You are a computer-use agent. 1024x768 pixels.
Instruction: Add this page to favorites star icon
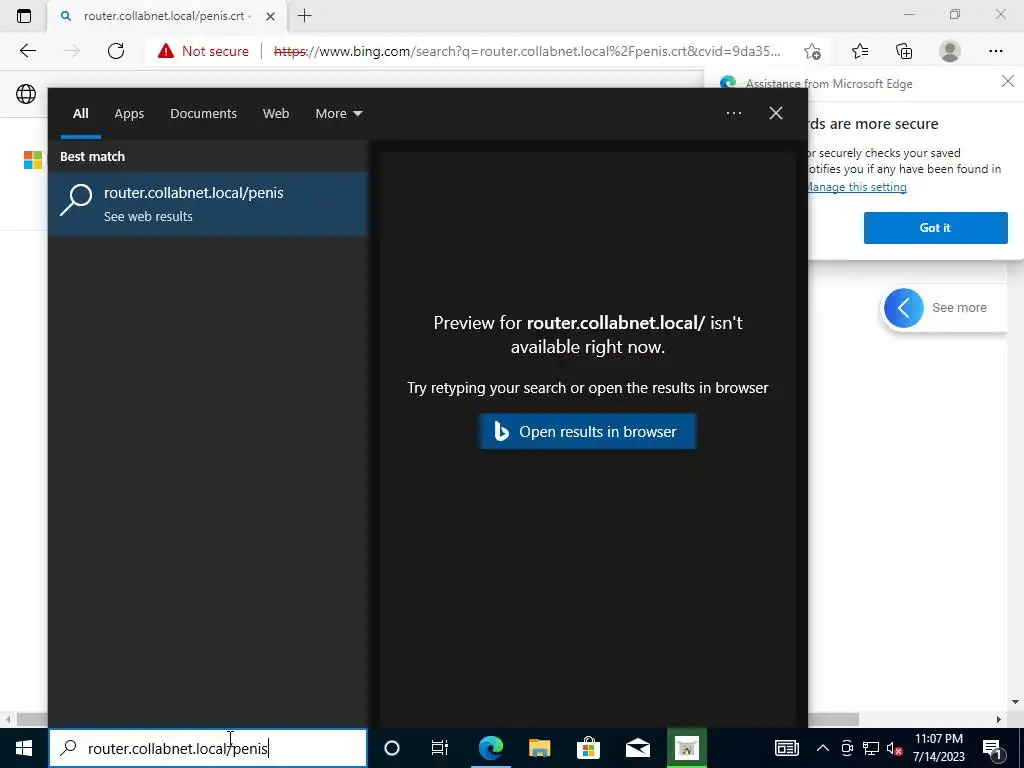(x=812, y=51)
